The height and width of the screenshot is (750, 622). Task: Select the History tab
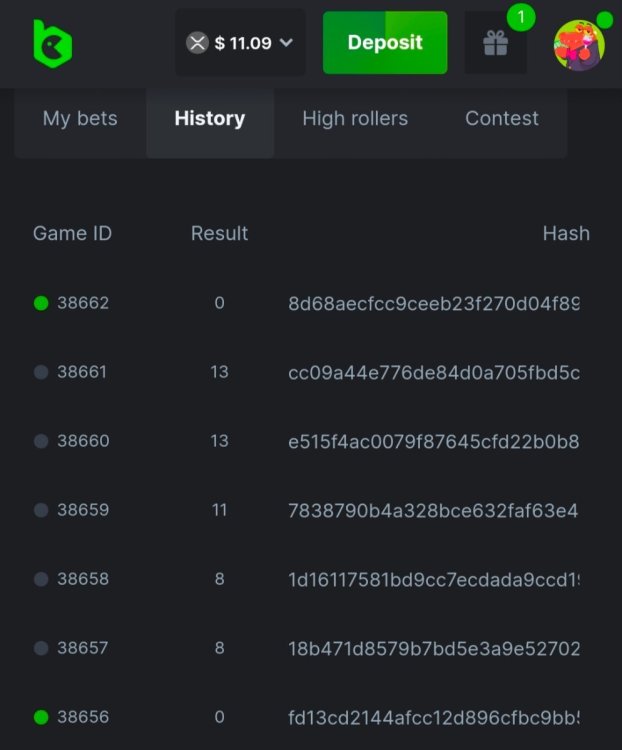click(210, 118)
